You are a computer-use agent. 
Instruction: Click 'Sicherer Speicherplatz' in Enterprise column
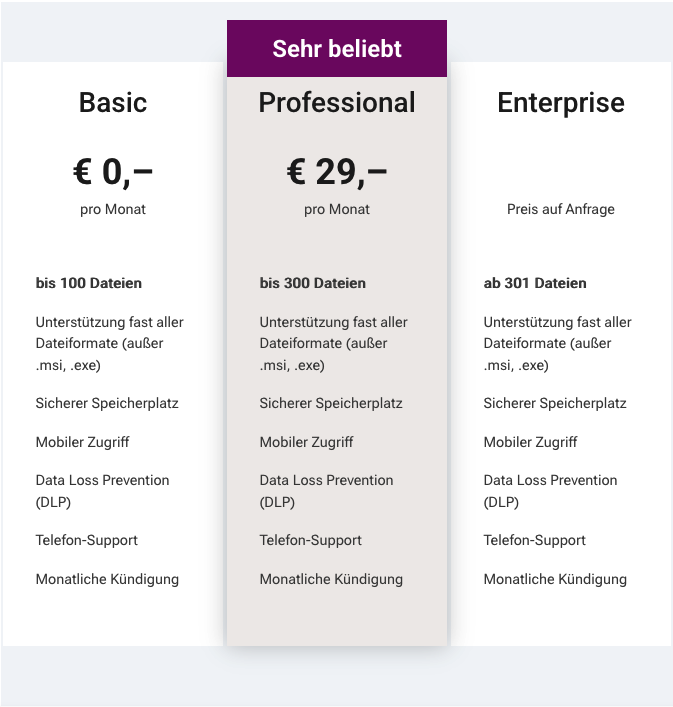point(555,403)
